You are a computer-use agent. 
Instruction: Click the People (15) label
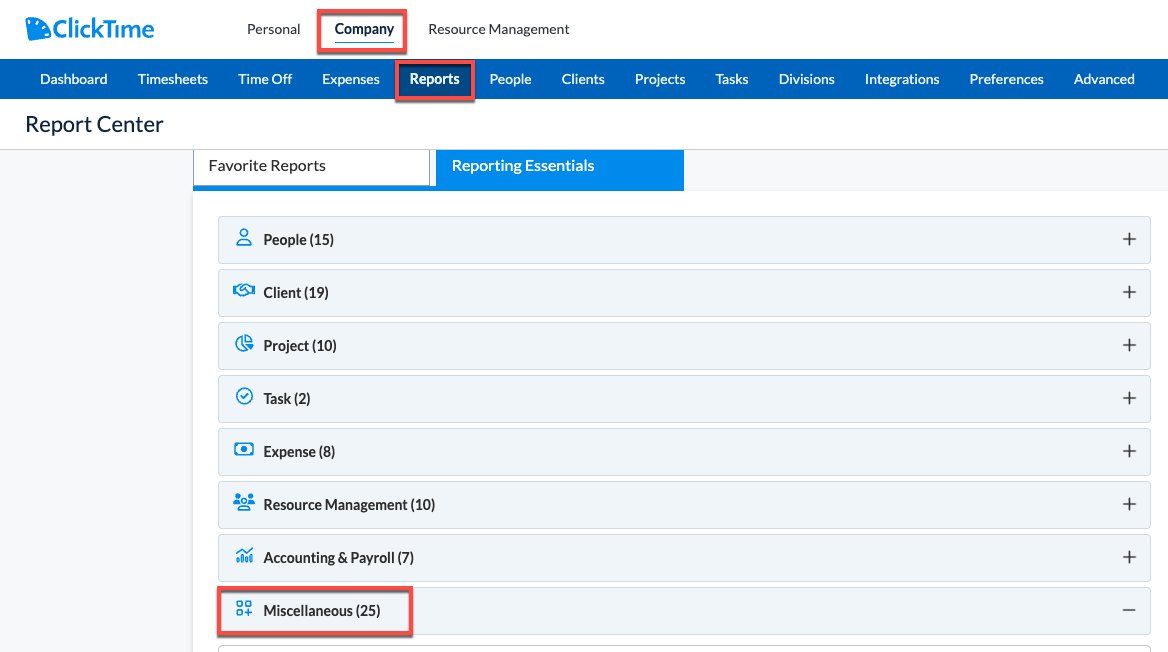point(298,240)
